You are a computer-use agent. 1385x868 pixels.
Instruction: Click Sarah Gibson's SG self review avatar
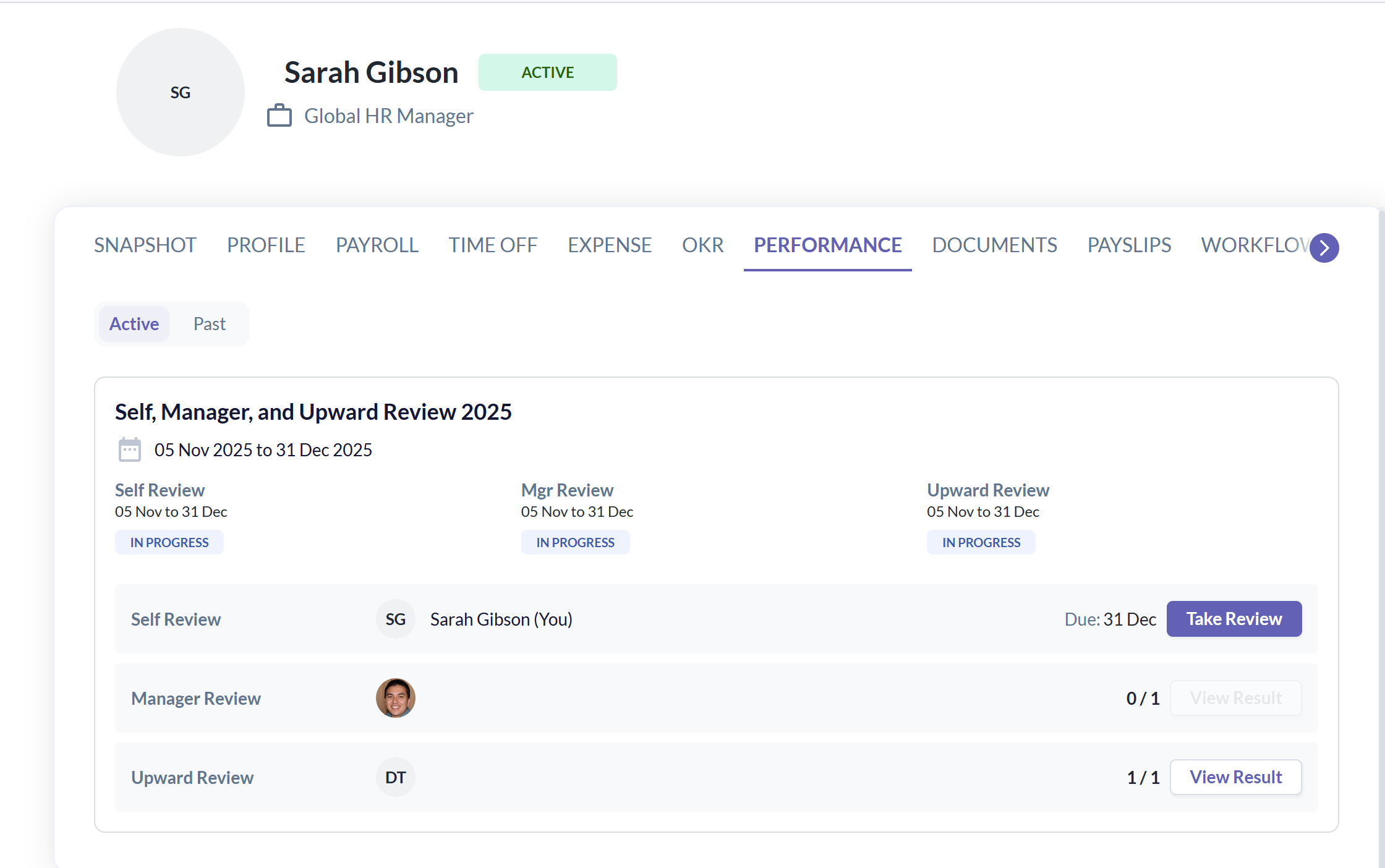[395, 619]
